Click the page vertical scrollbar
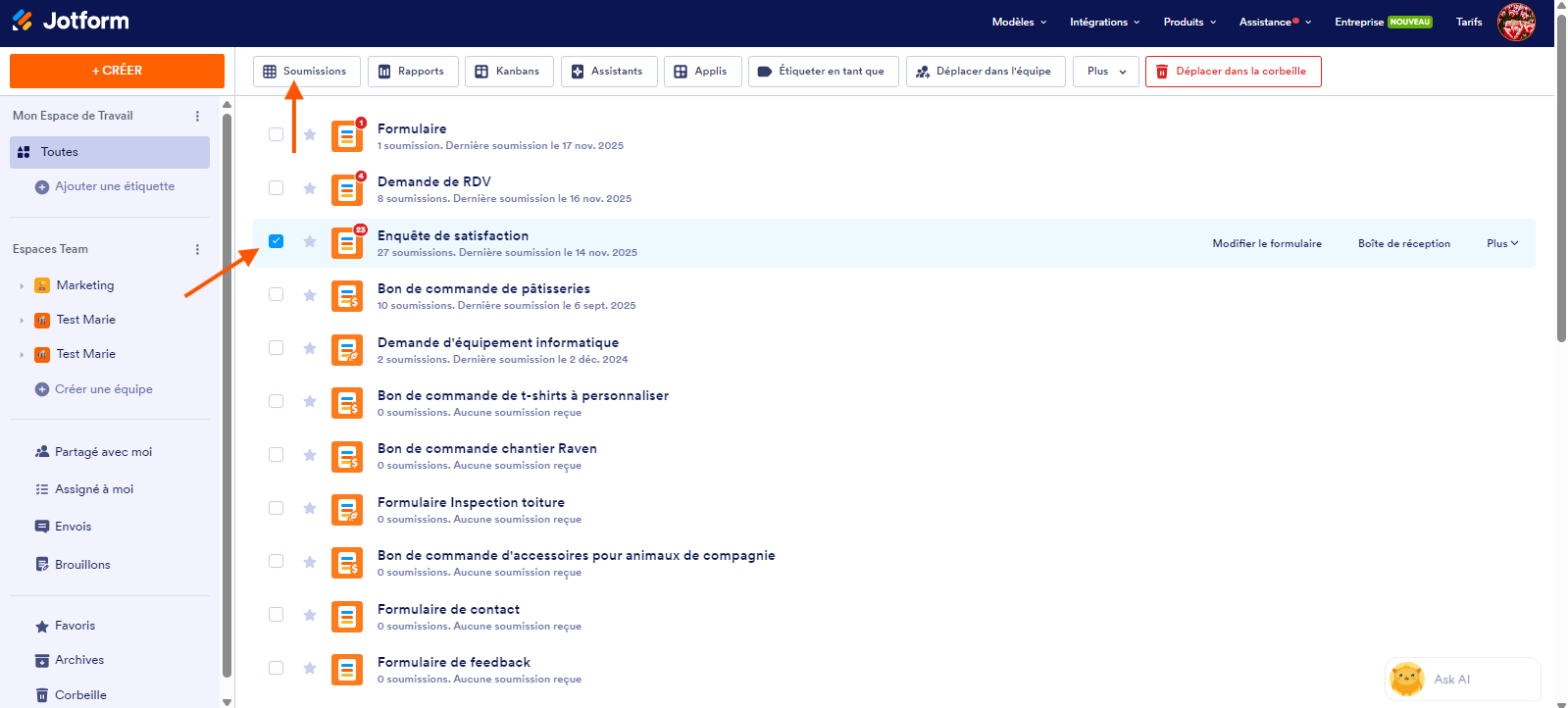The image size is (1568, 708). [1561, 178]
